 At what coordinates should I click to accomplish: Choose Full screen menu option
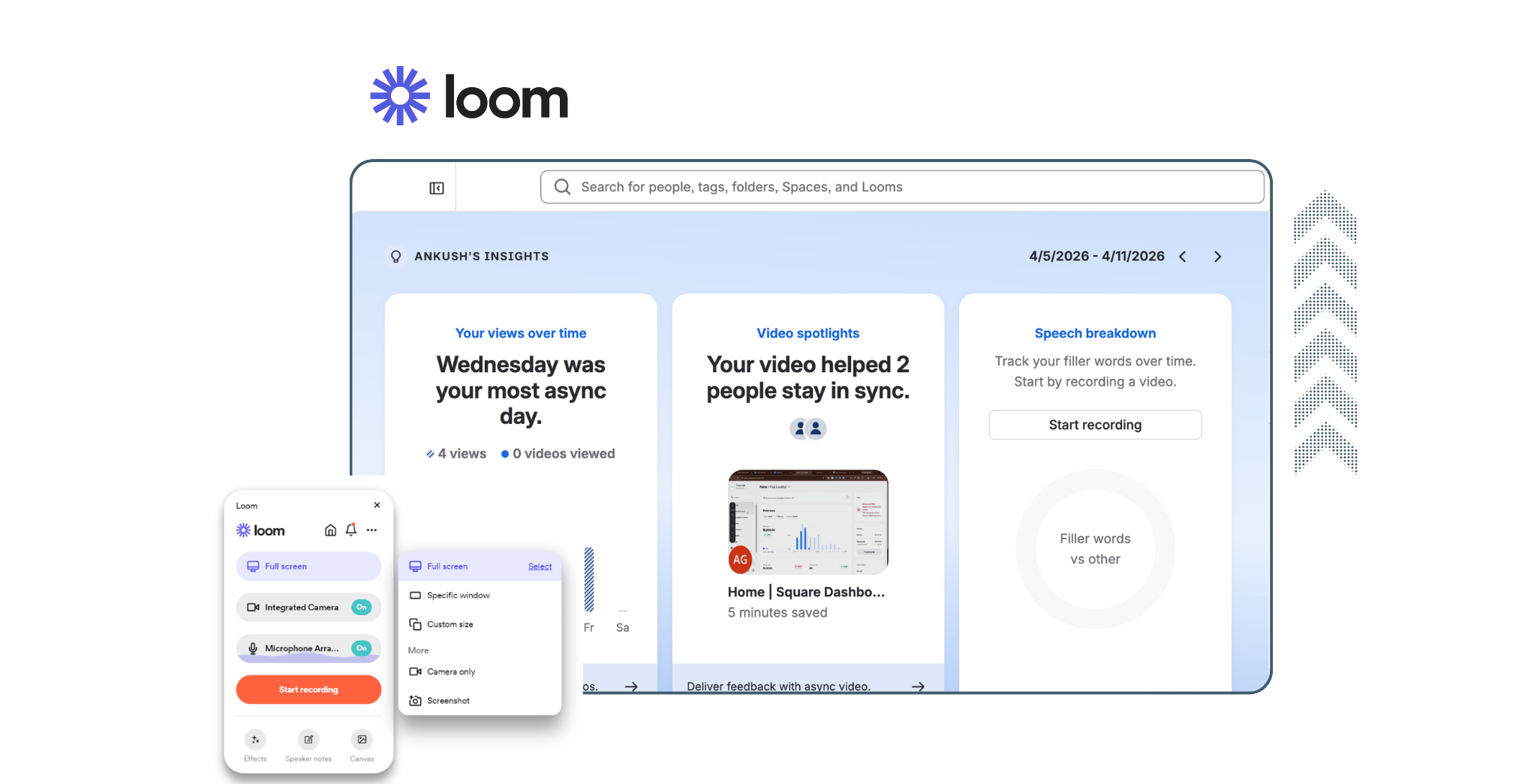[480, 566]
